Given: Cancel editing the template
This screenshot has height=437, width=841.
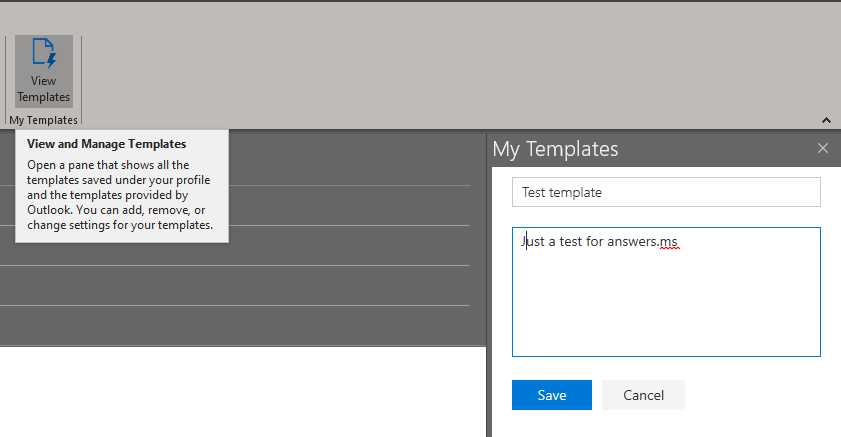Looking at the screenshot, I should pos(643,395).
